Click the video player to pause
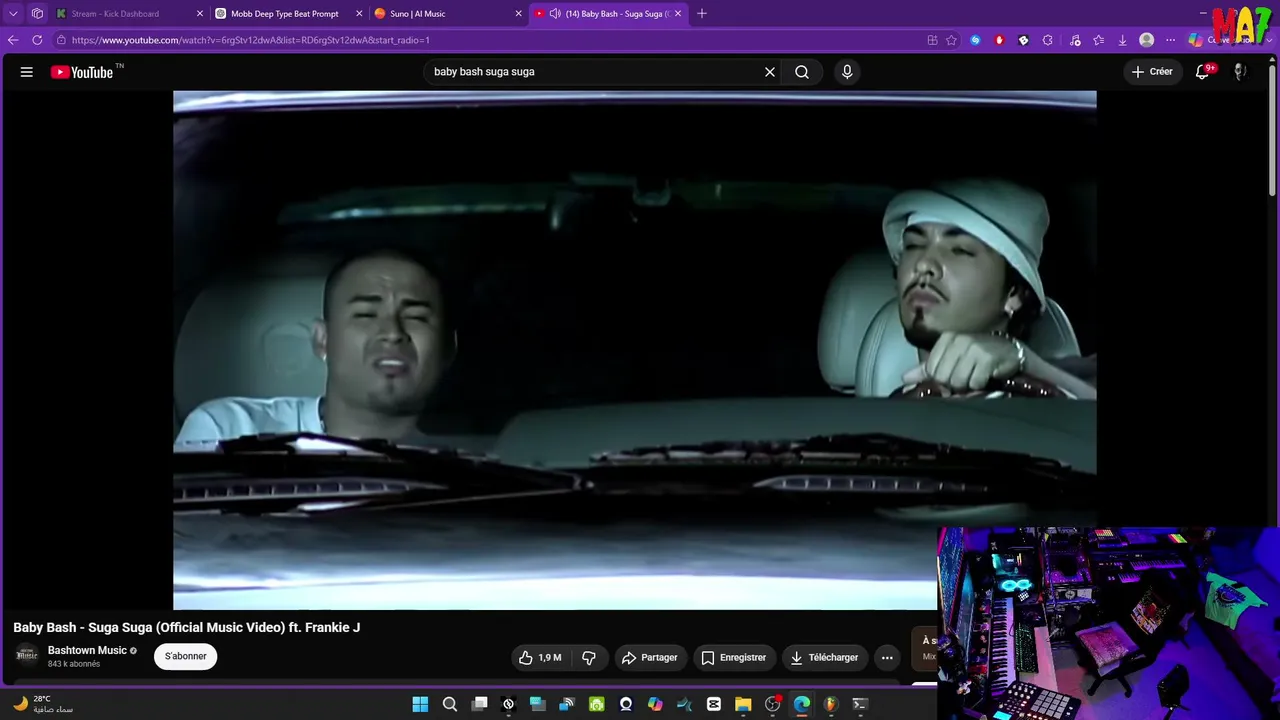 tap(635, 350)
